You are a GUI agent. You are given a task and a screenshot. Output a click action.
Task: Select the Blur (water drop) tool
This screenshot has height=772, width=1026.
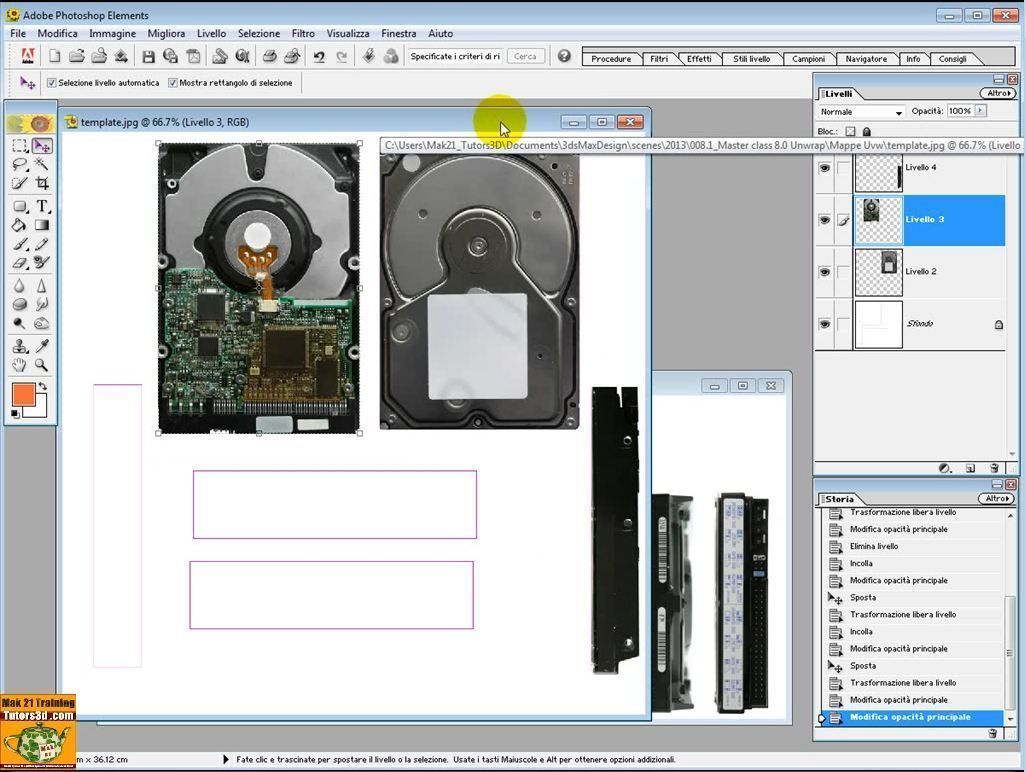point(20,286)
